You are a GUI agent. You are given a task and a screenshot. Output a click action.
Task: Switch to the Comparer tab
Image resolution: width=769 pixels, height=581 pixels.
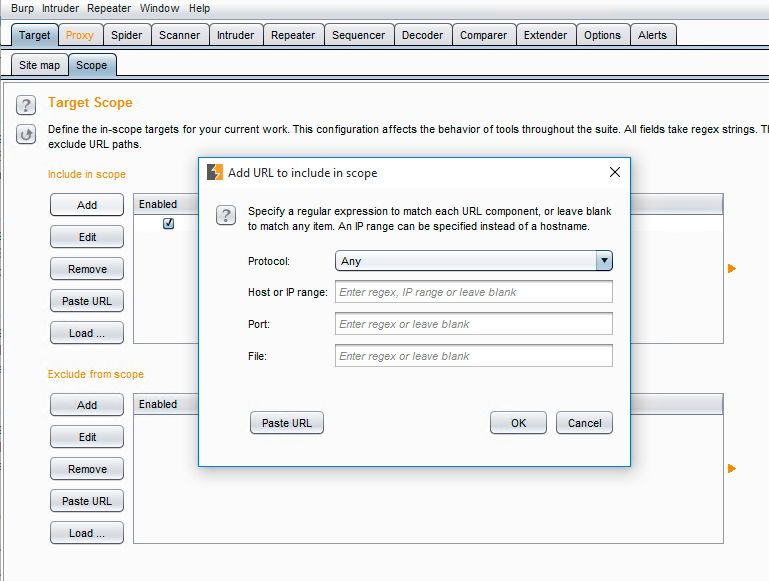(x=484, y=35)
